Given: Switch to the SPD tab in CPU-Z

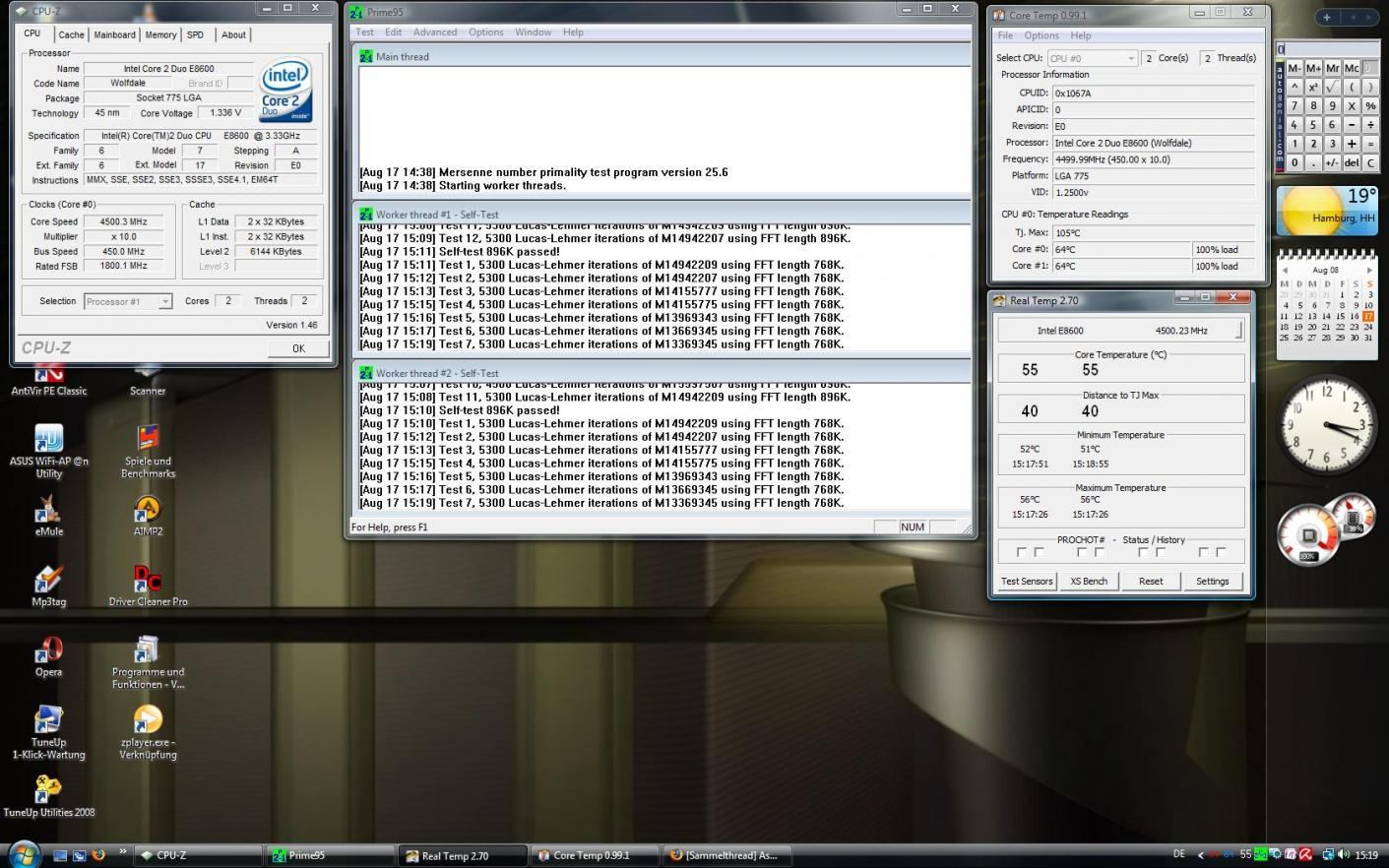Looking at the screenshot, I should click(195, 34).
